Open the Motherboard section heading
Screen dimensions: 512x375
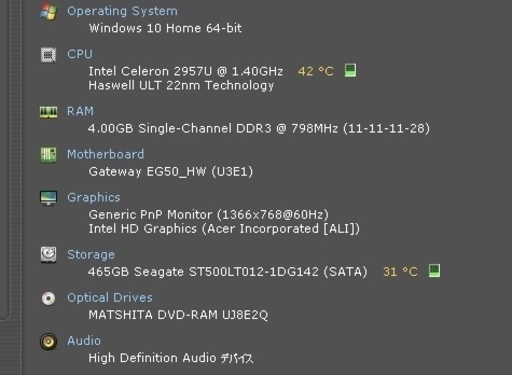coord(106,154)
